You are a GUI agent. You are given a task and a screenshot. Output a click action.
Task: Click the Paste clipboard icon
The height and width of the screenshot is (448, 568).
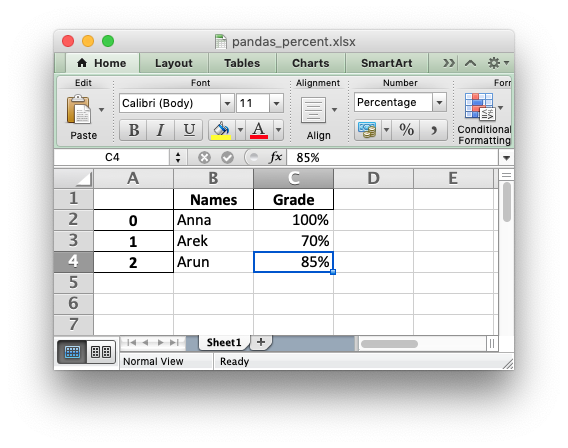[78, 109]
